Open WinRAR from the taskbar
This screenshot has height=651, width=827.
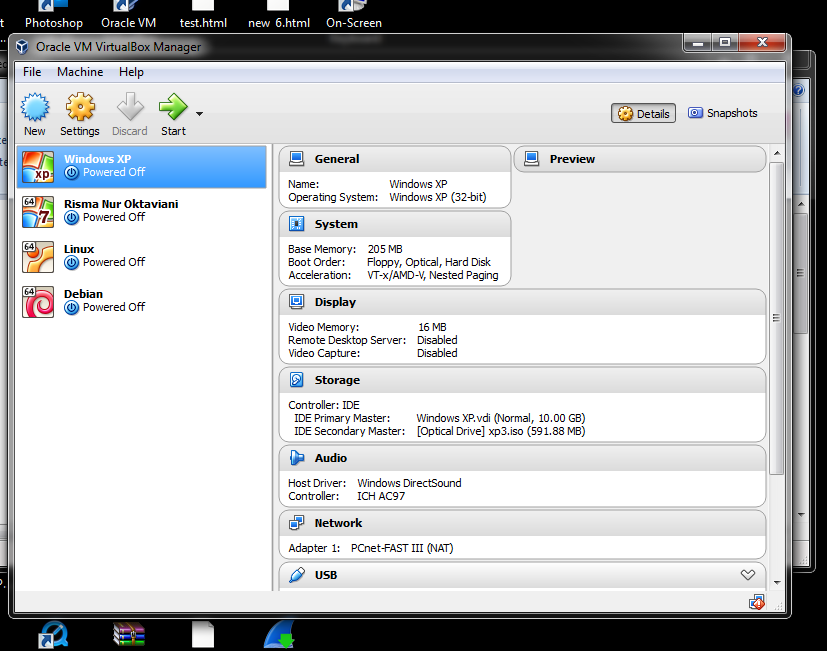pyautogui.click(x=128, y=632)
